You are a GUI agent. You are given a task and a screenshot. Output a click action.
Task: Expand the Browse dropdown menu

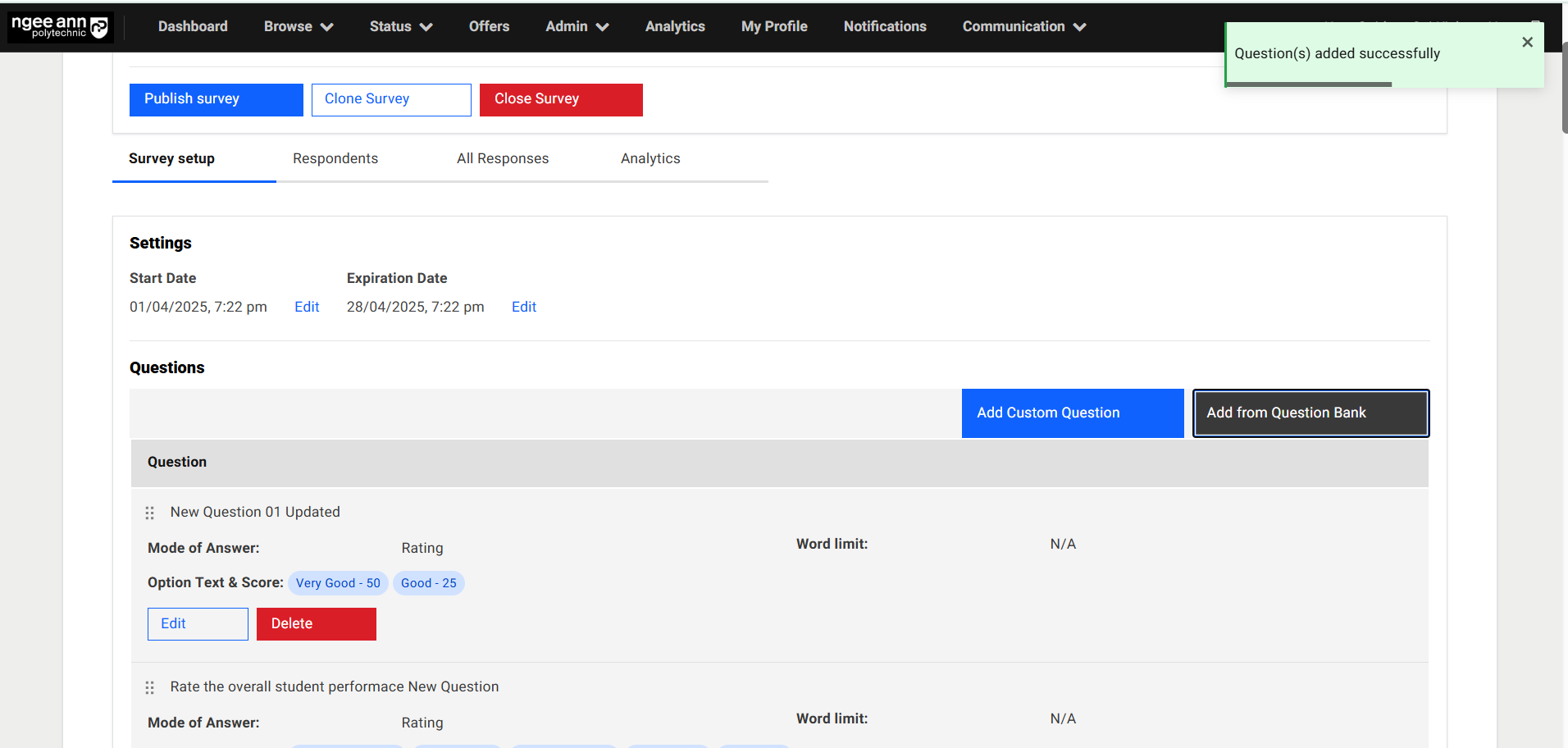pyautogui.click(x=298, y=26)
